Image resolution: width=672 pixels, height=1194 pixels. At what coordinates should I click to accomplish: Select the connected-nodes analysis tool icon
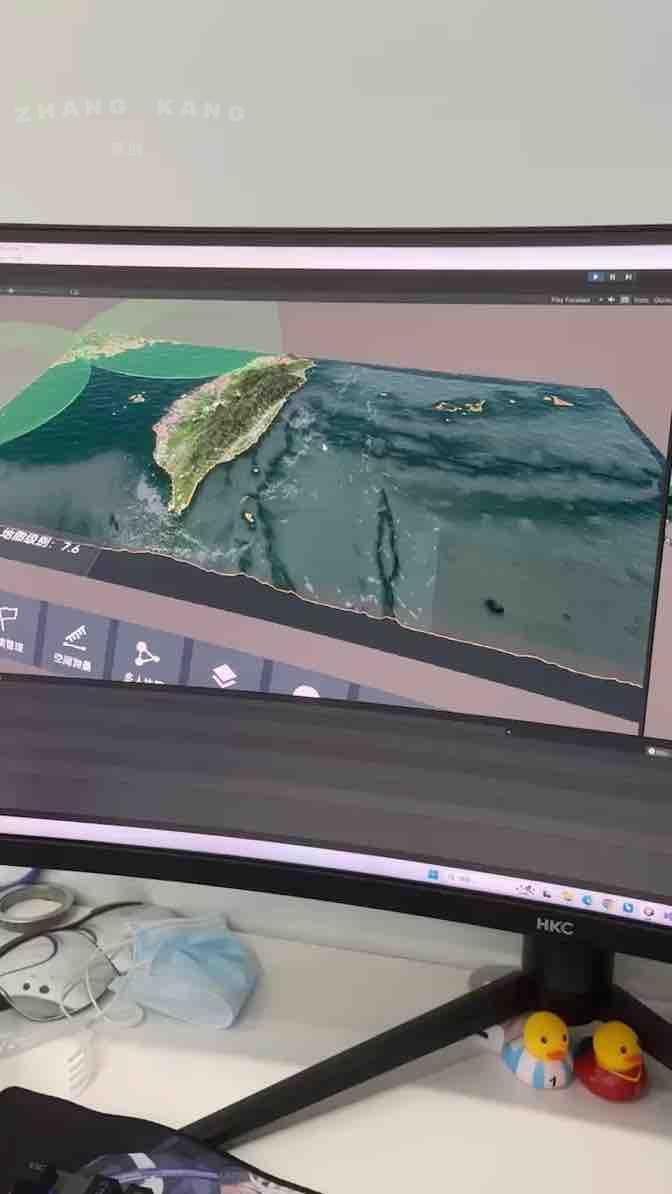coord(146,653)
